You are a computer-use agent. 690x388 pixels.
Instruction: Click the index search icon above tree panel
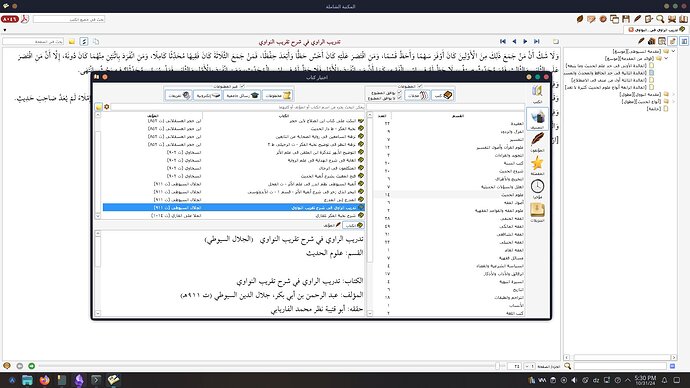click(x=662, y=41)
